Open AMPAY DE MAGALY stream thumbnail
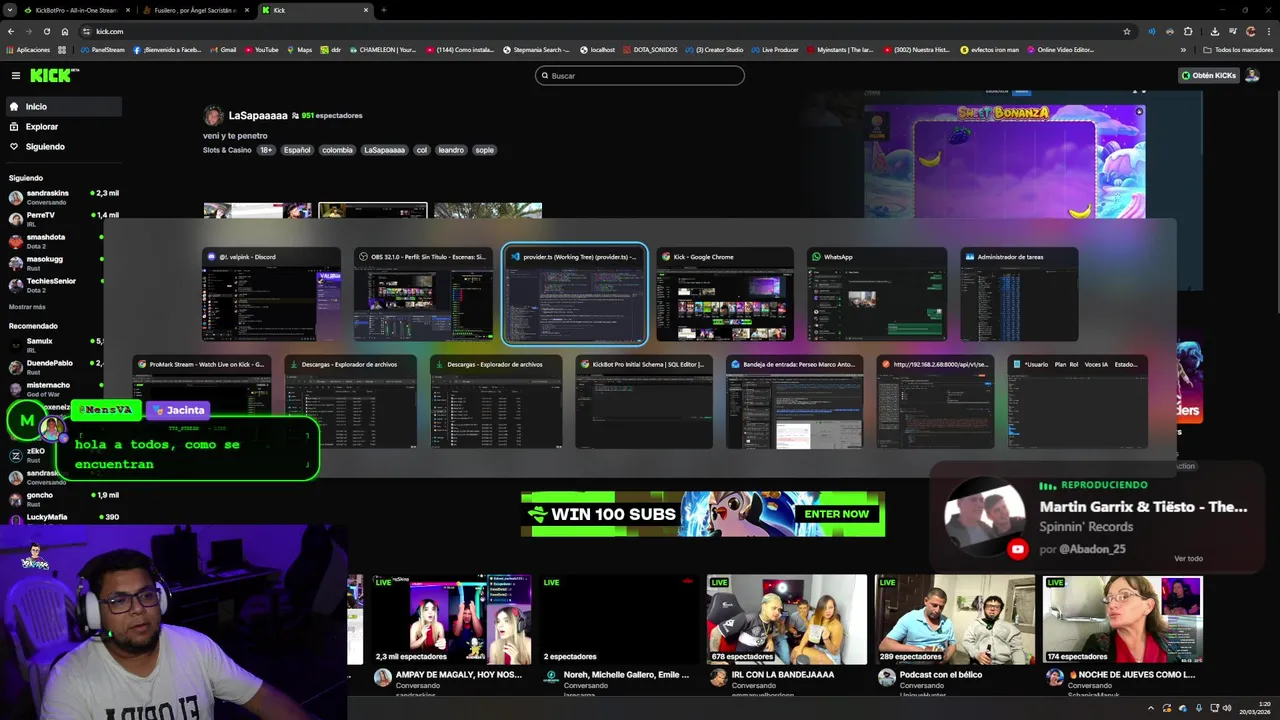Image resolution: width=1280 pixels, height=720 pixels. pos(450,619)
